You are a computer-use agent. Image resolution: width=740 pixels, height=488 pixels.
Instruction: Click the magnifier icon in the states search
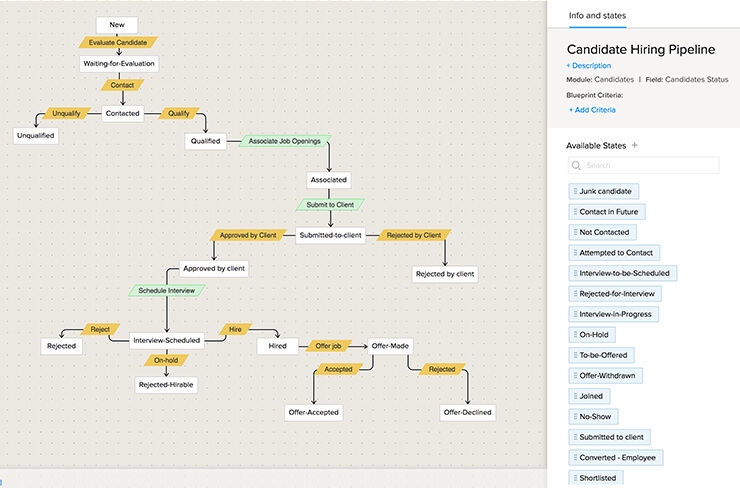pos(576,165)
